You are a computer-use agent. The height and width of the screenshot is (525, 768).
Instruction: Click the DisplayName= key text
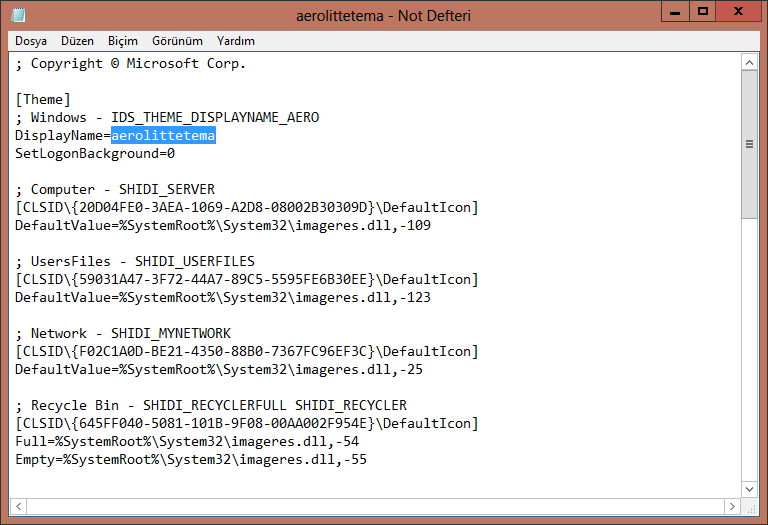point(63,136)
